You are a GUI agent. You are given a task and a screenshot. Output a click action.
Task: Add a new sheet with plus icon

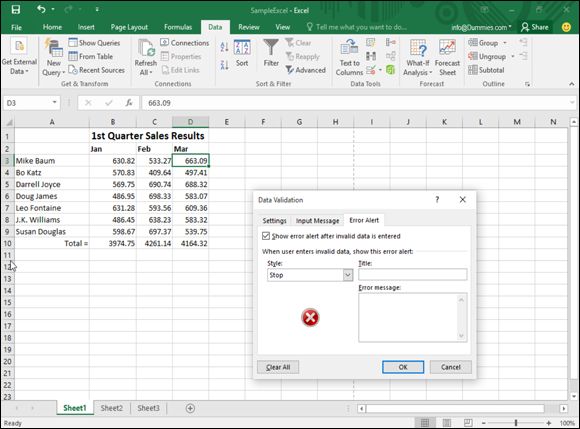point(190,408)
